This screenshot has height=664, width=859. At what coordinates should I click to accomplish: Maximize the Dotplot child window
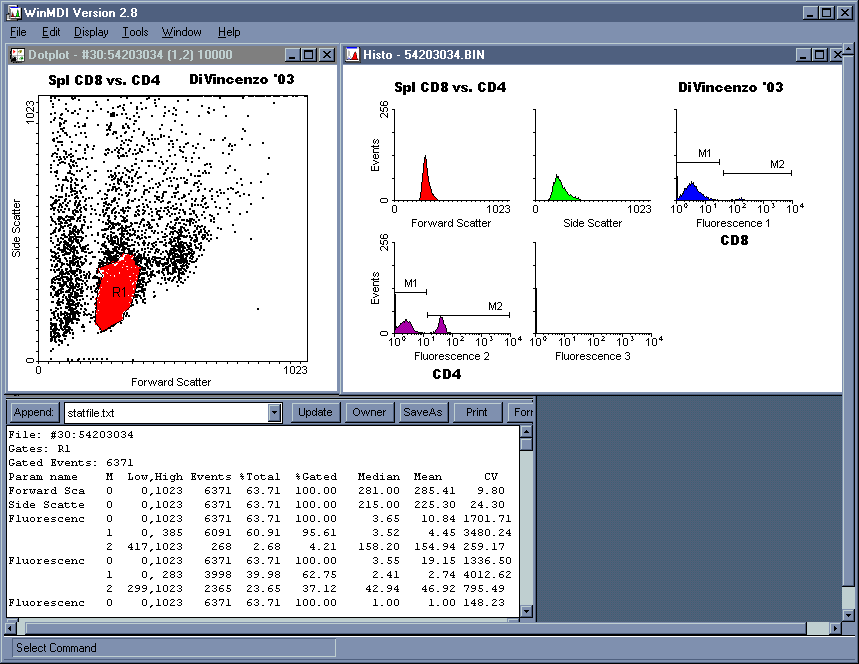309,55
